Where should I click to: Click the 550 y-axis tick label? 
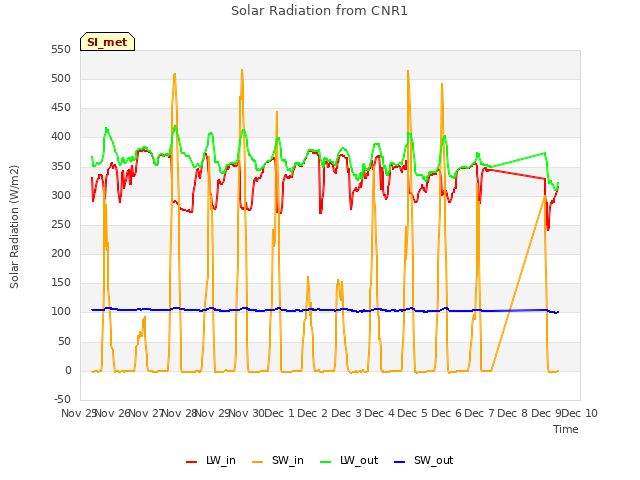[61, 49]
